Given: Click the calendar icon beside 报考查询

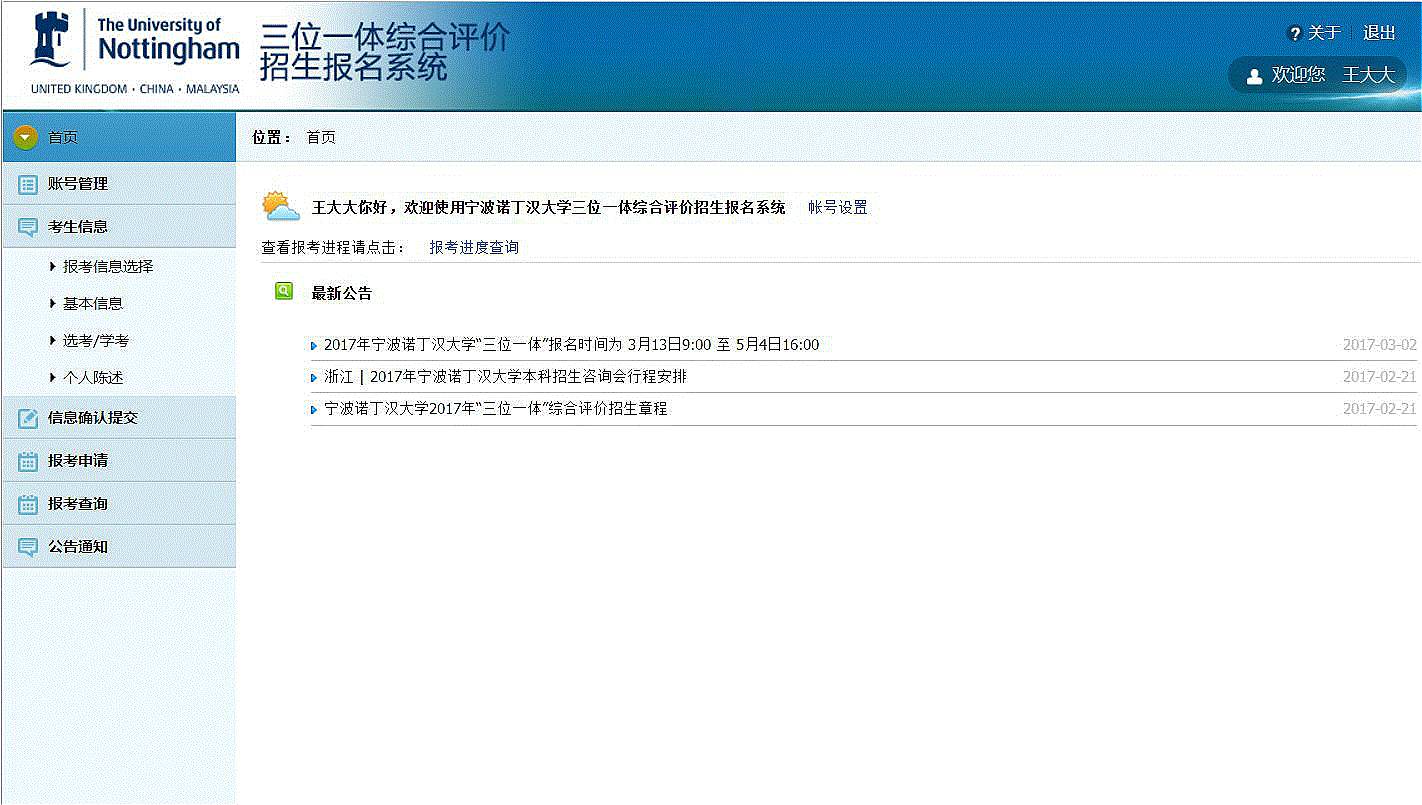Looking at the screenshot, I should (x=28, y=504).
